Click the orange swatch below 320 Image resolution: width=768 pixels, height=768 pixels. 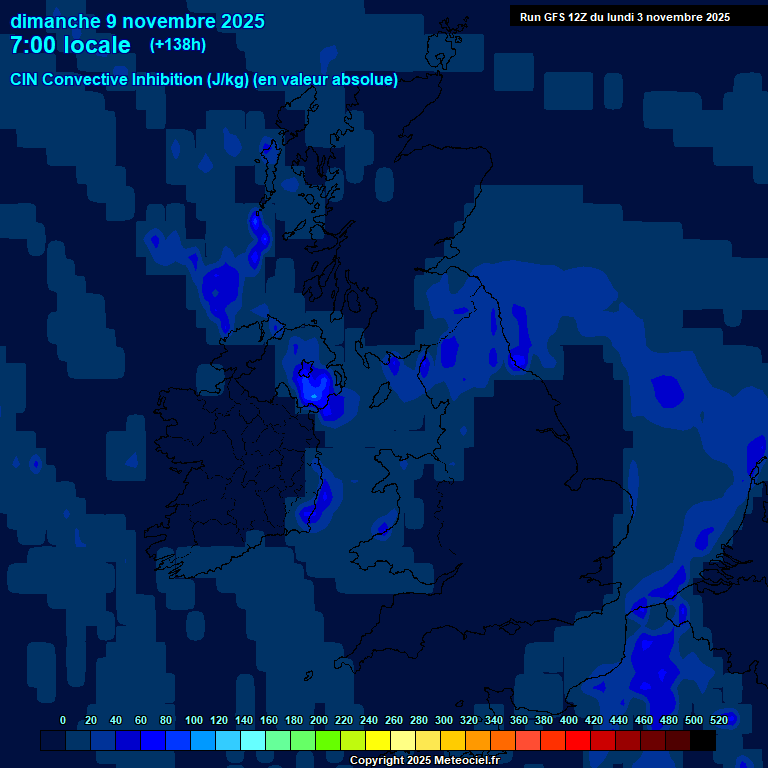[x=478, y=741]
